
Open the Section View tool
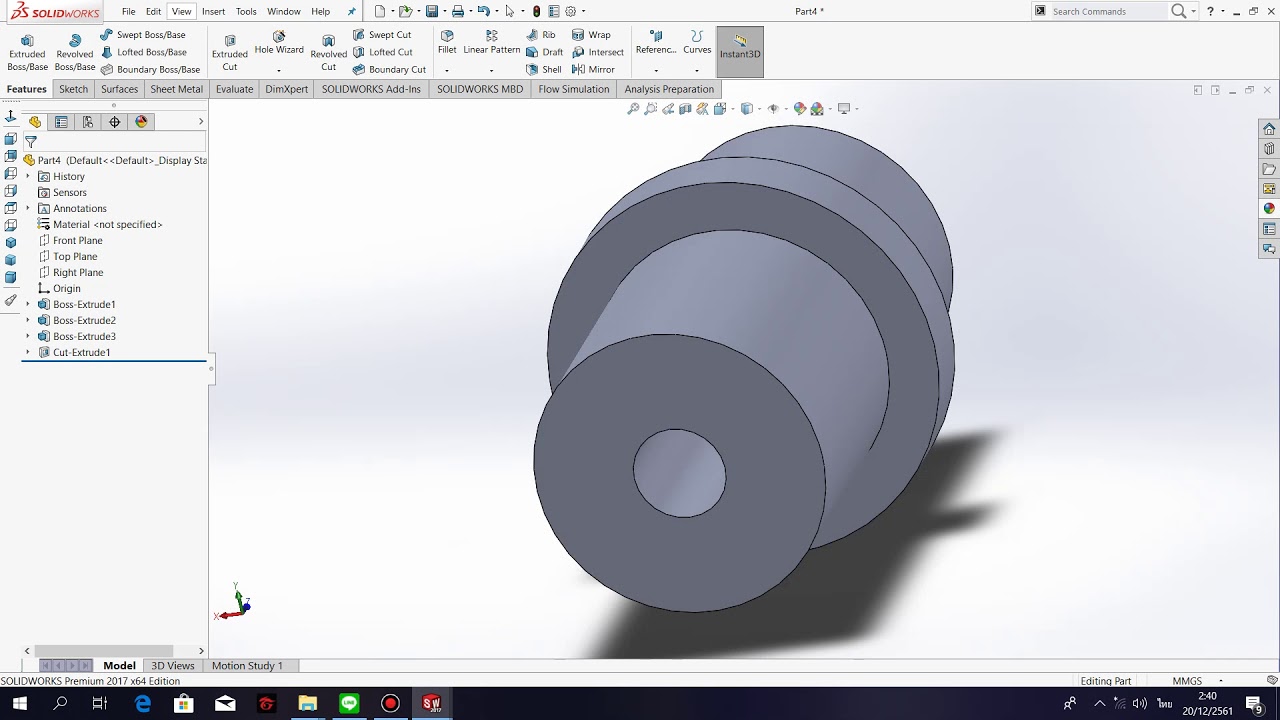pyautogui.click(x=685, y=109)
